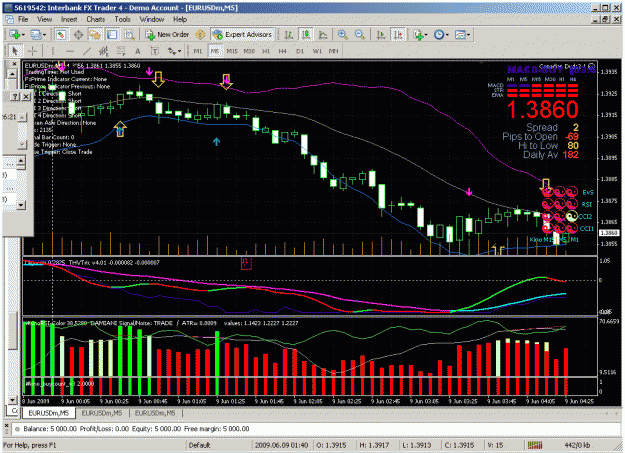Click the Default profile in status bar
The height and width of the screenshot is (453, 625).
point(199,445)
